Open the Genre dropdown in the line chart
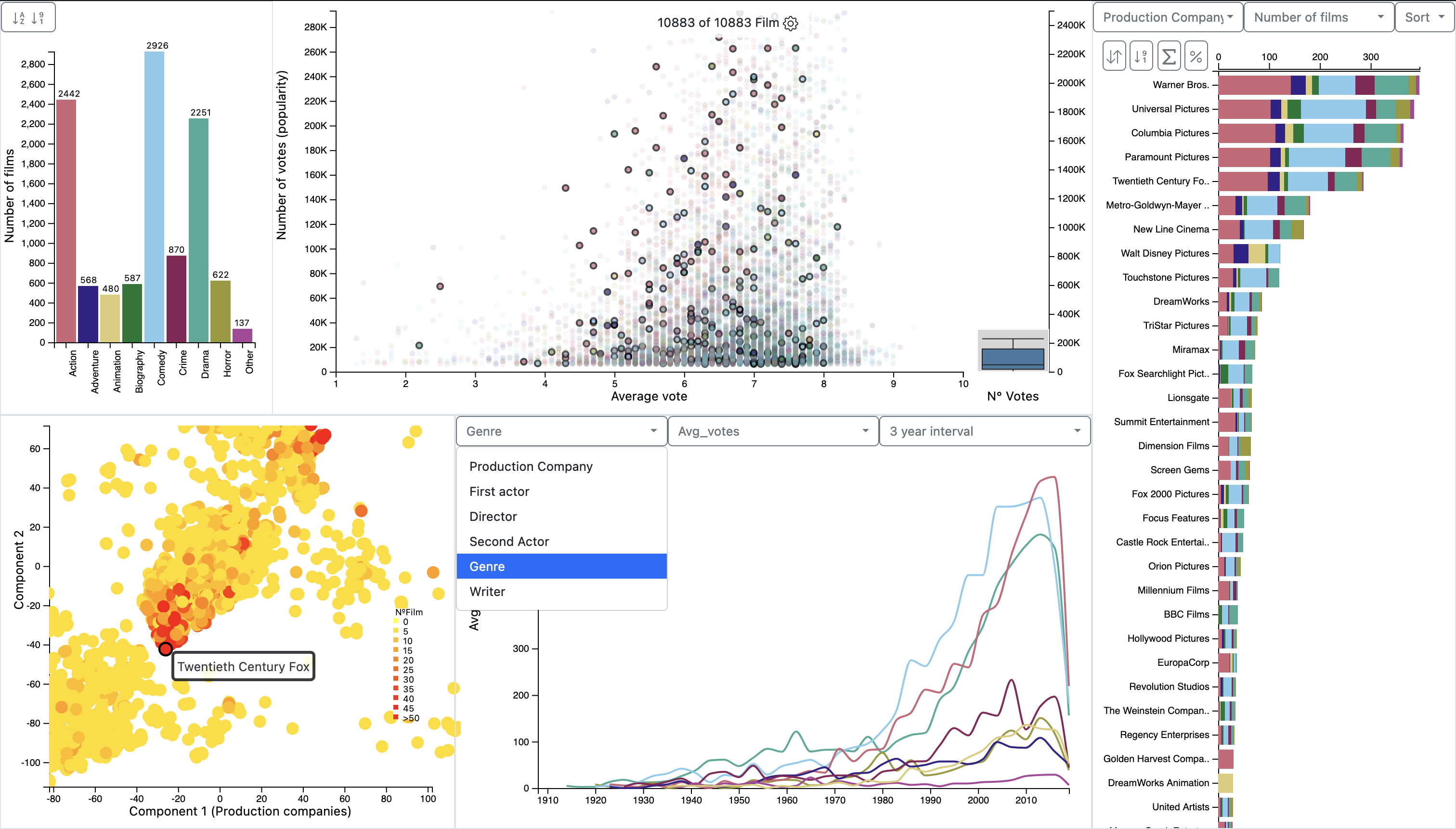The height and width of the screenshot is (829, 1456). pos(560,431)
